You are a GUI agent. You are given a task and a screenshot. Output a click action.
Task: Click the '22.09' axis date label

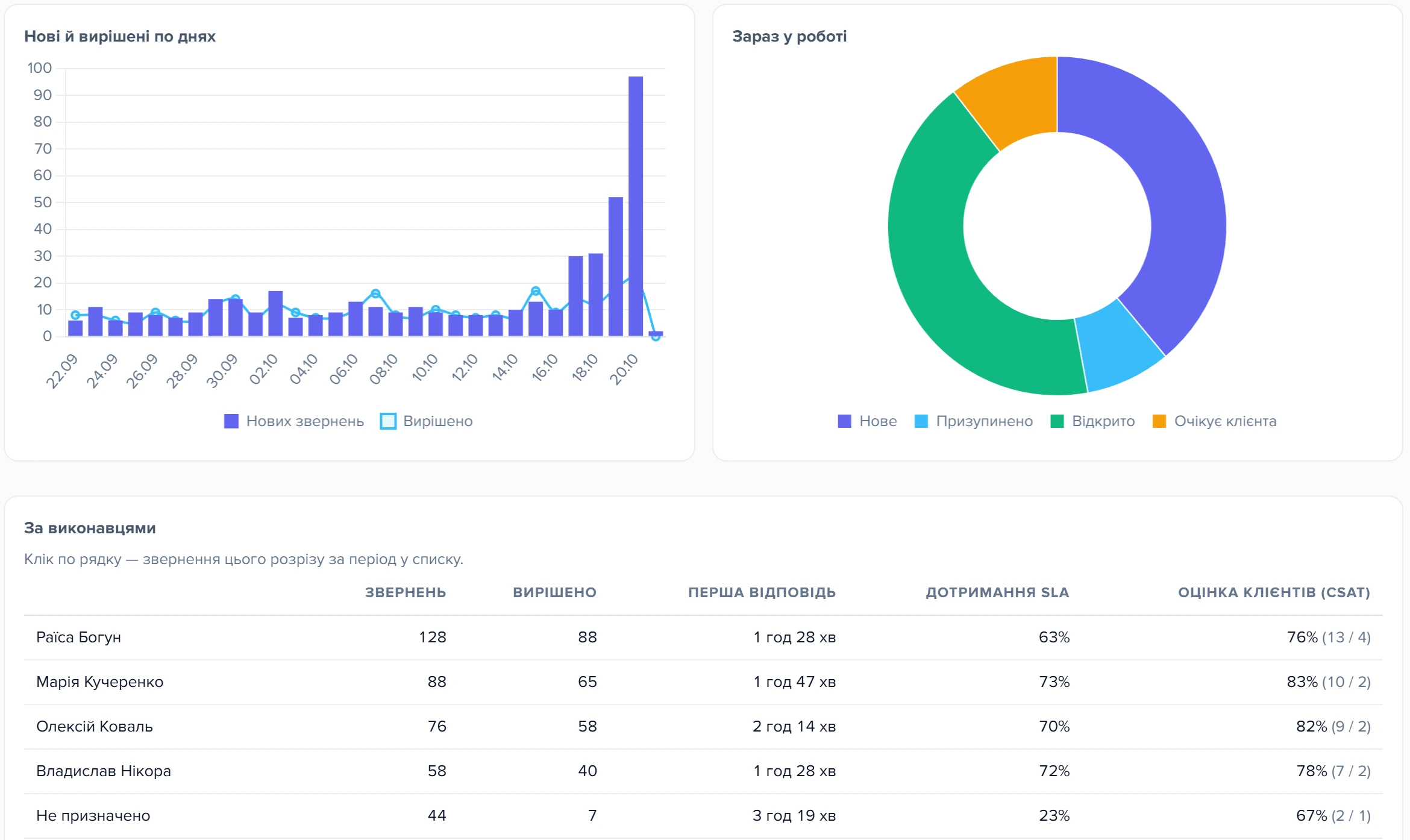coord(62,371)
